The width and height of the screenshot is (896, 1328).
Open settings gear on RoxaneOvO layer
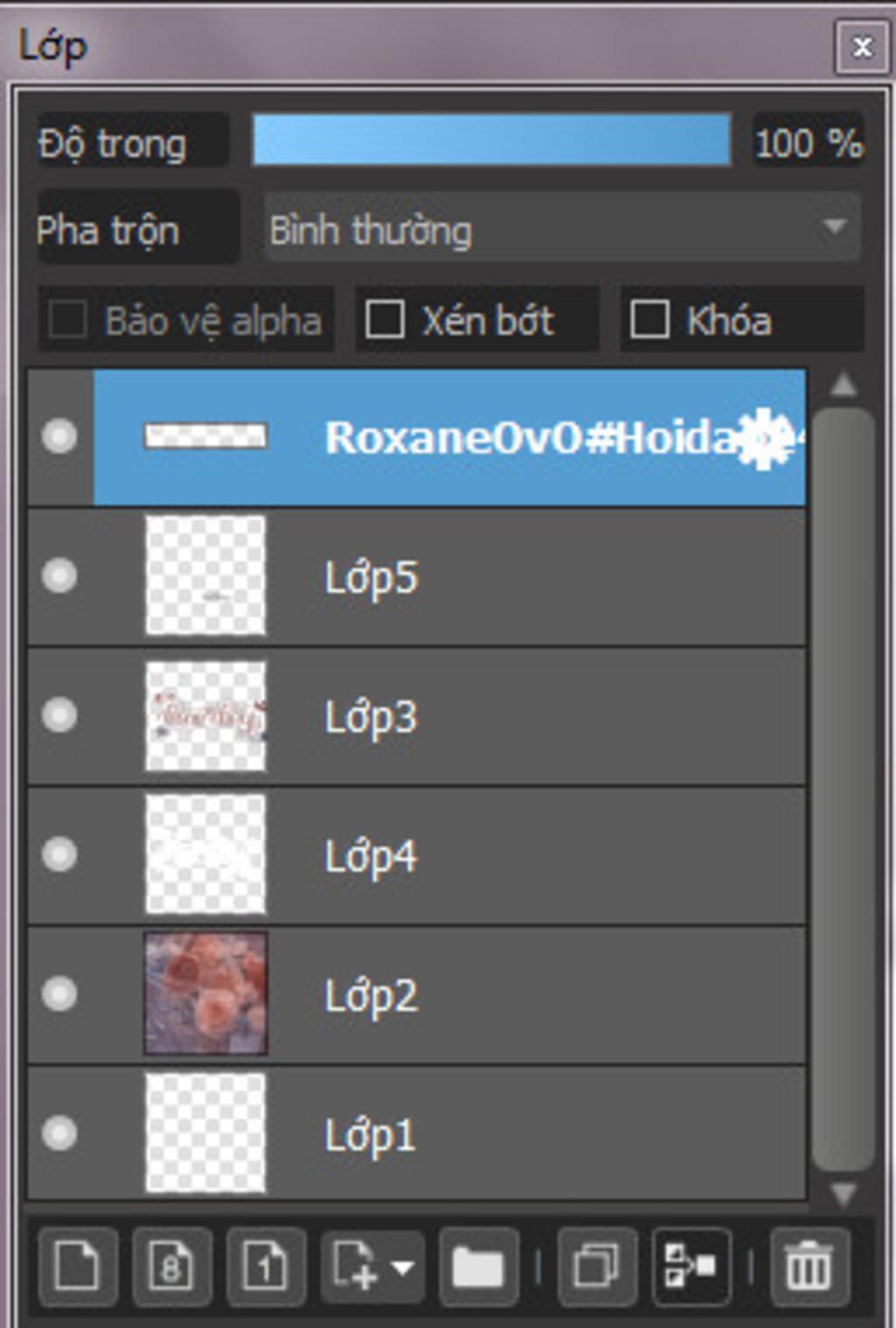tap(762, 437)
